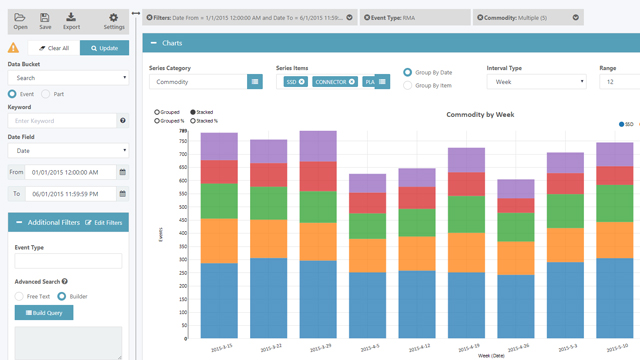Select the Builder radio option

tap(62, 296)
